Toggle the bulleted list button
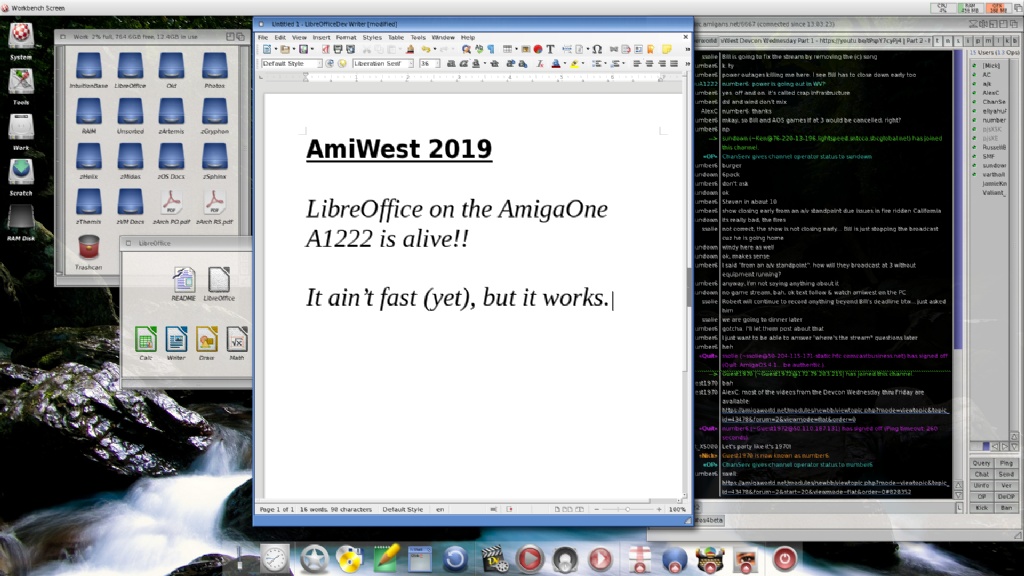Screen dimensions: 1024x576 [x=596, y=63]
